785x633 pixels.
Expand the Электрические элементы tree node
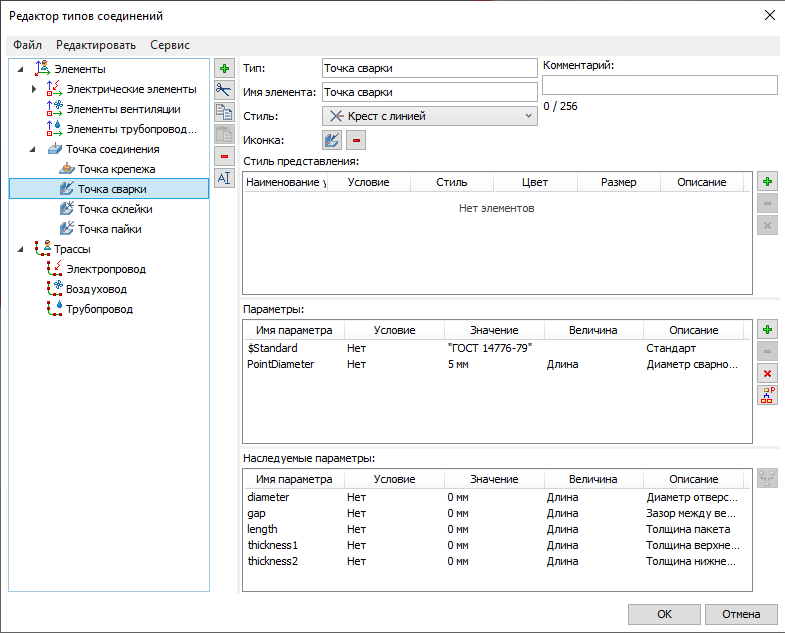coord(34,90)
